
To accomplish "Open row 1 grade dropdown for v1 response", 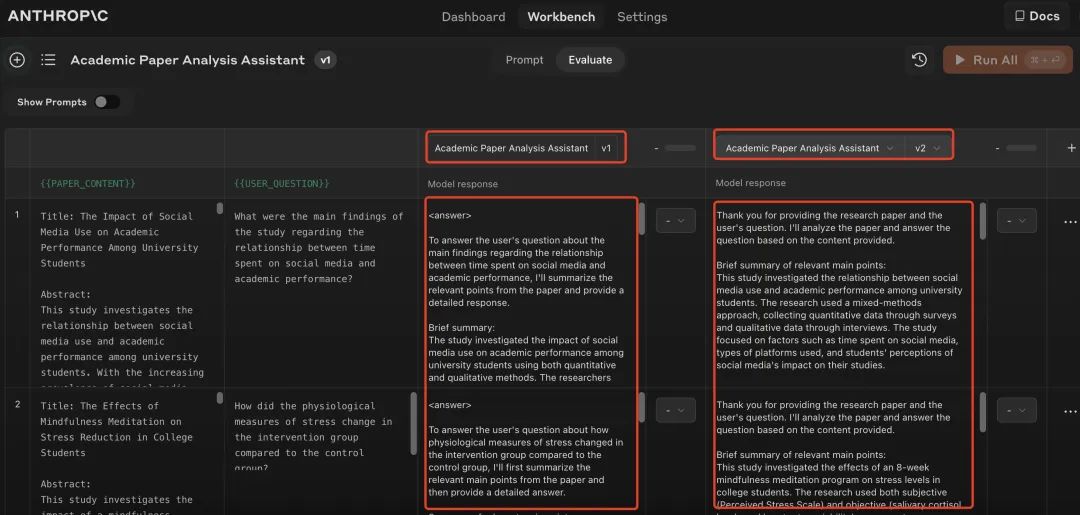I will [675, 221].
